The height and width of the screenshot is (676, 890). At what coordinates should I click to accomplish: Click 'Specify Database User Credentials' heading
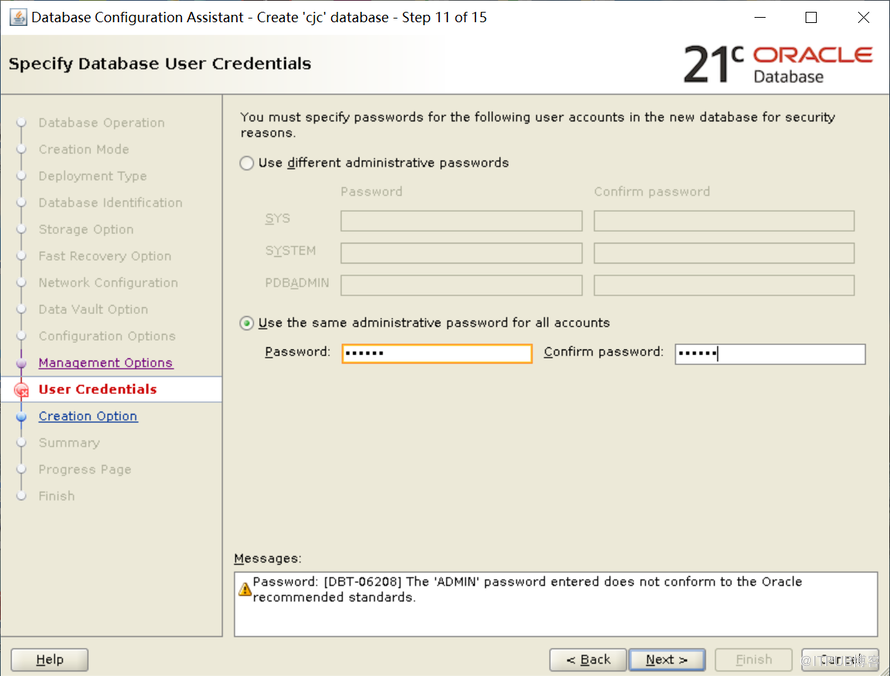click(160, 64)
